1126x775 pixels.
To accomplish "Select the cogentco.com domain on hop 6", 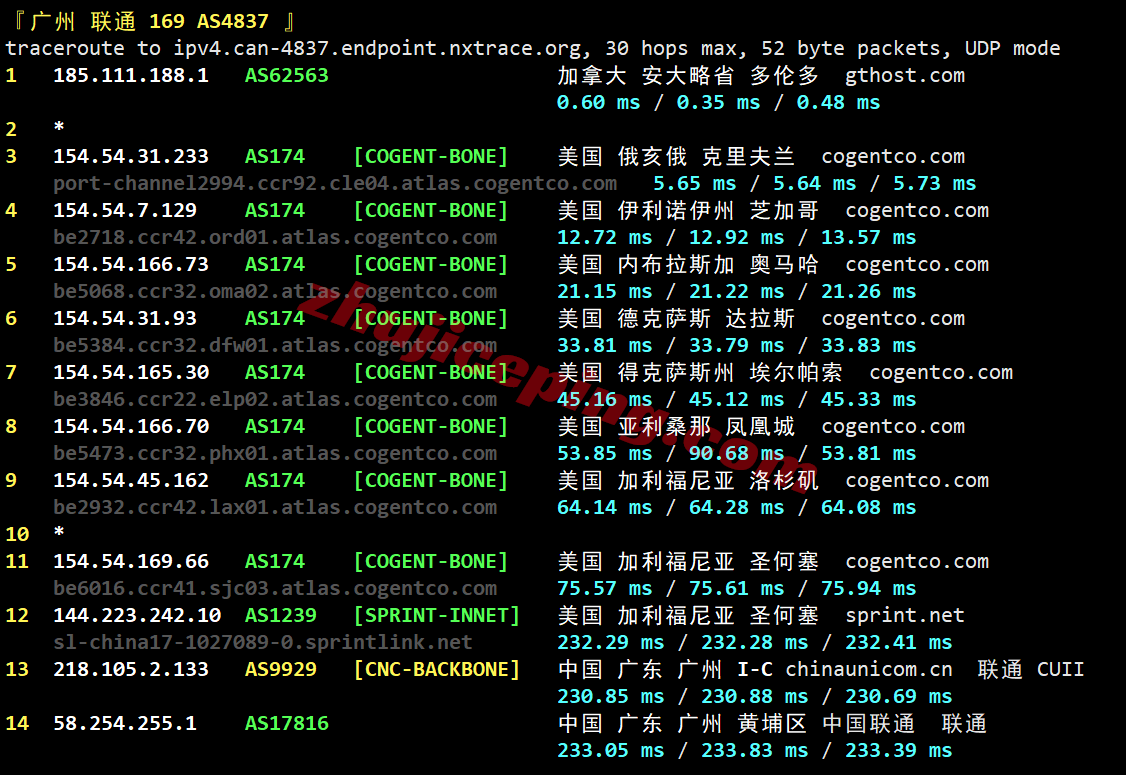I will 893,318.
